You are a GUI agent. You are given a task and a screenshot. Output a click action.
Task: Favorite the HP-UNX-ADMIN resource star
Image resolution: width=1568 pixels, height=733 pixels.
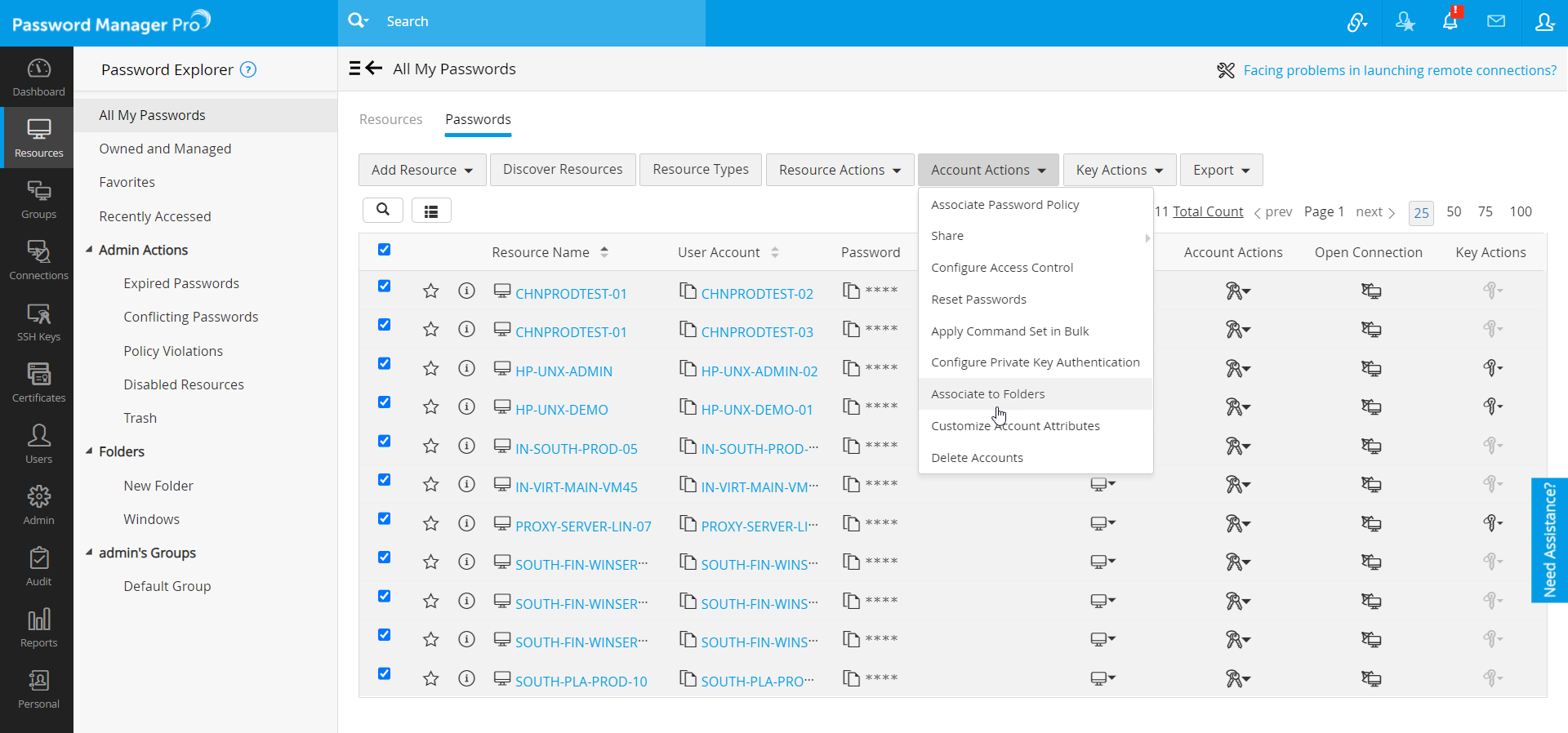[x=430, y=369]
